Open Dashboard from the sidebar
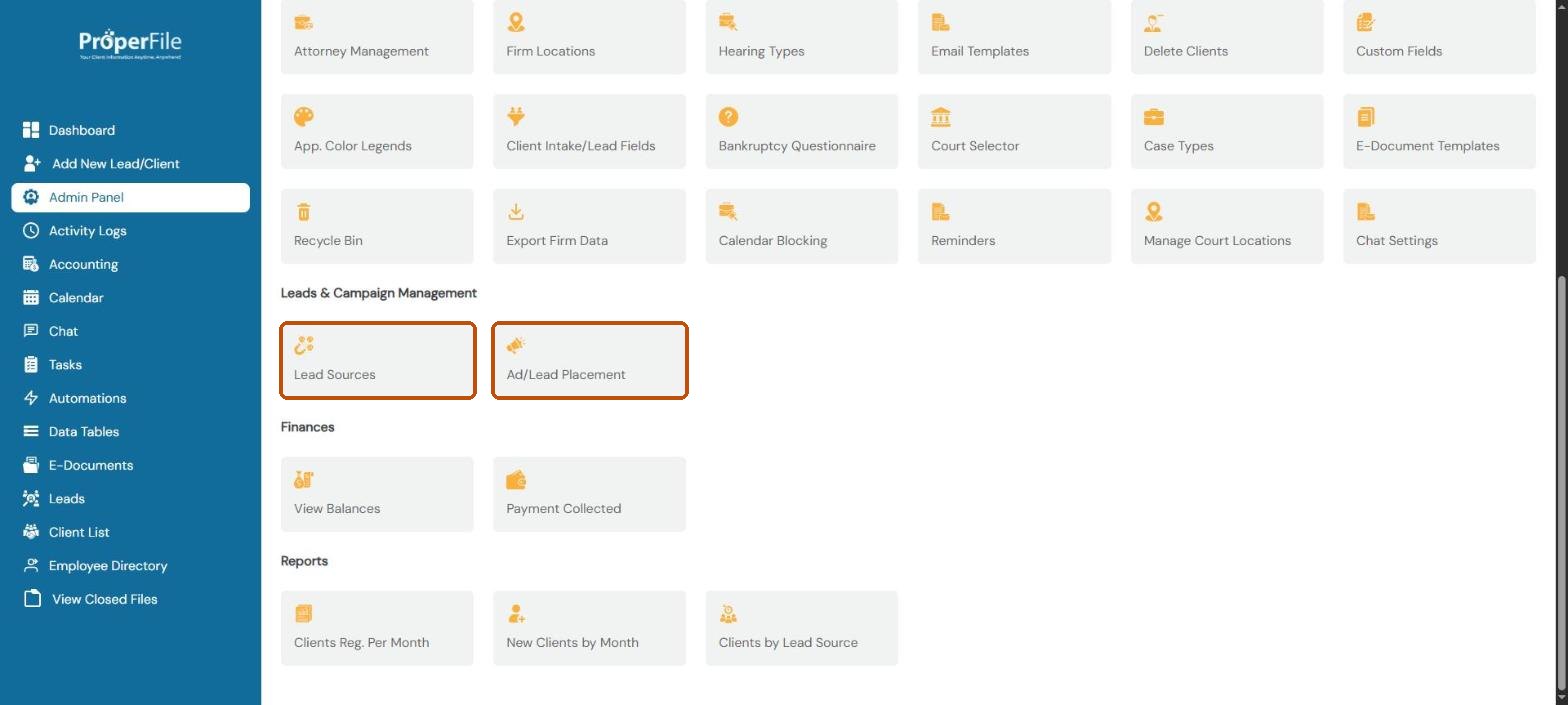The image size is (1568, 705). coord(131,130)
